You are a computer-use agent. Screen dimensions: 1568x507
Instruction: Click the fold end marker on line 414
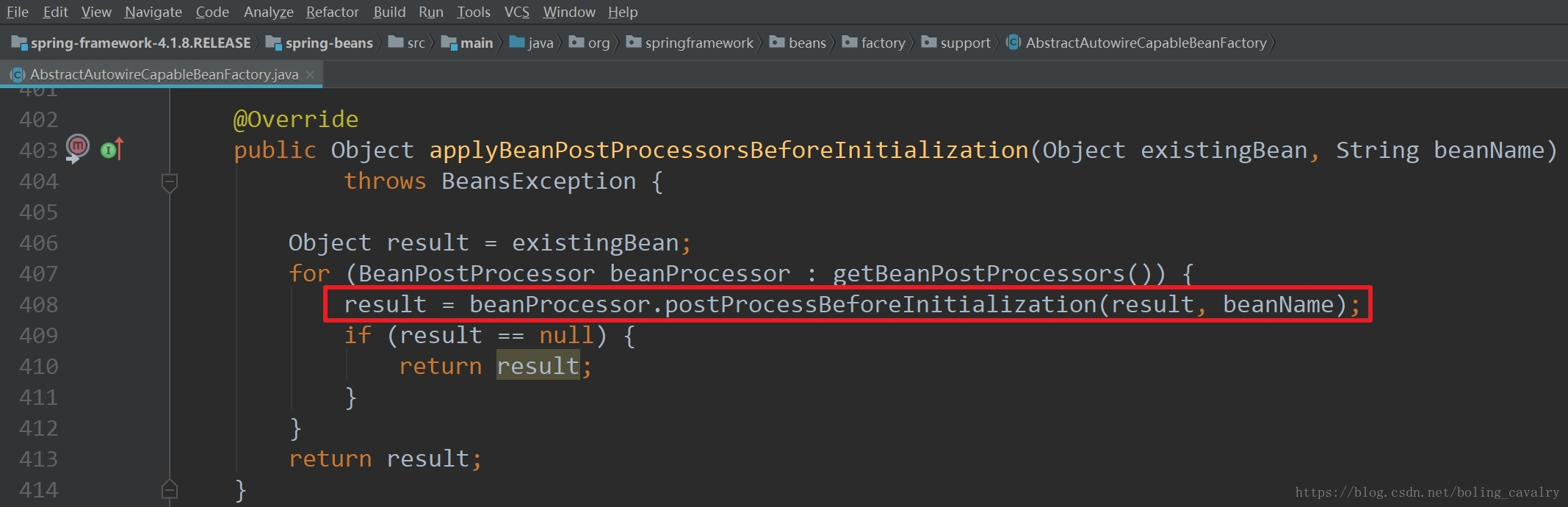click(x=170, y=489)
